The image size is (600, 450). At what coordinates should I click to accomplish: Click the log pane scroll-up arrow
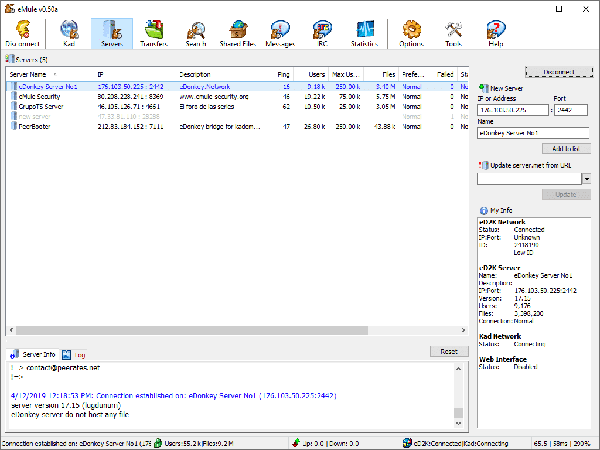pyautogui.click(x=458, y=368)
